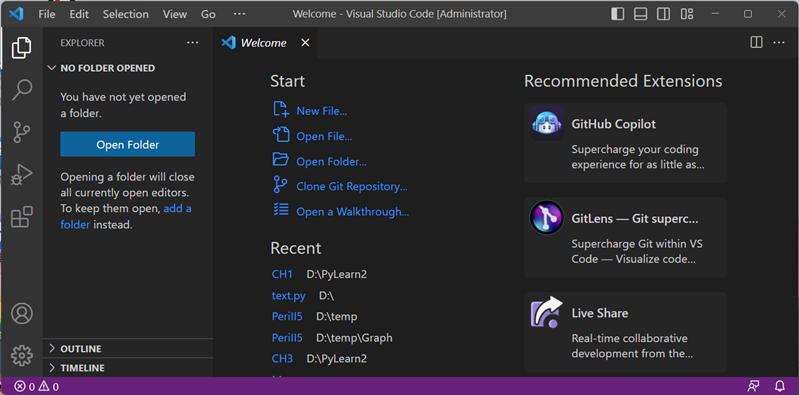Click the Live Share extension icon
Screen dimensions: 799x395
pyautogui.click(x=547, y=312)
